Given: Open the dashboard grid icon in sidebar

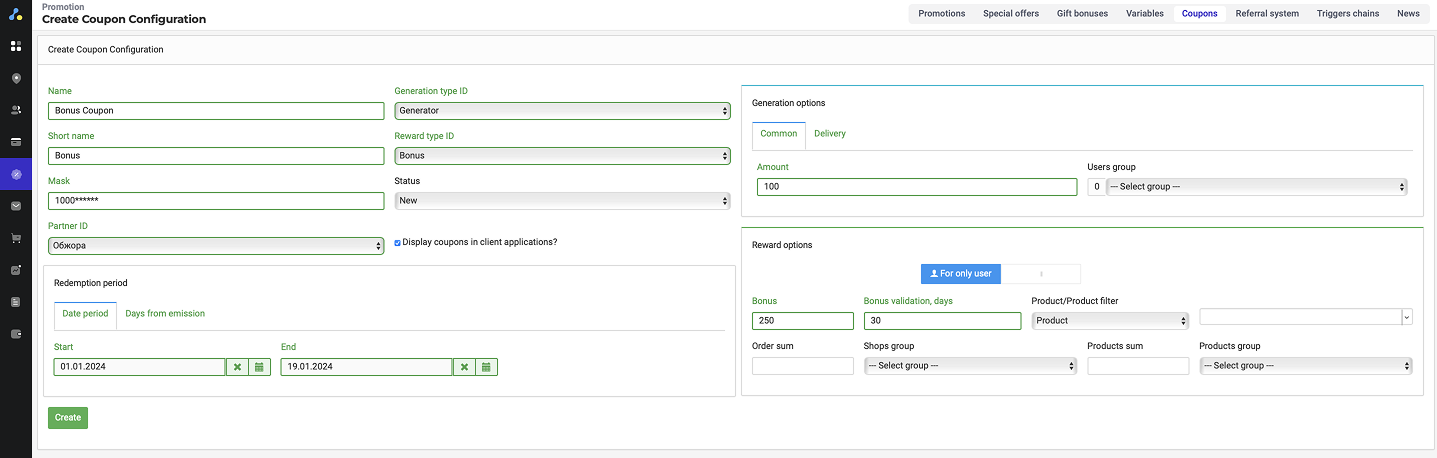Looking at the screenshot, I should 16,46.
